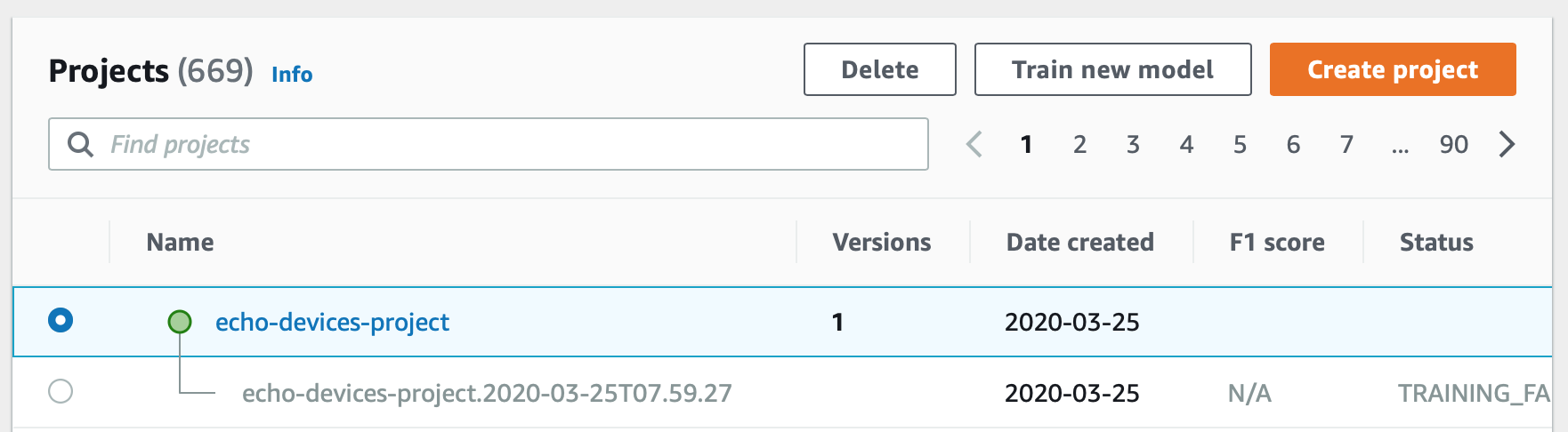The height and width of the screenshot is (432, 1568).
Task: Sort by F1 score column
Action: (x=1276, y=242)
